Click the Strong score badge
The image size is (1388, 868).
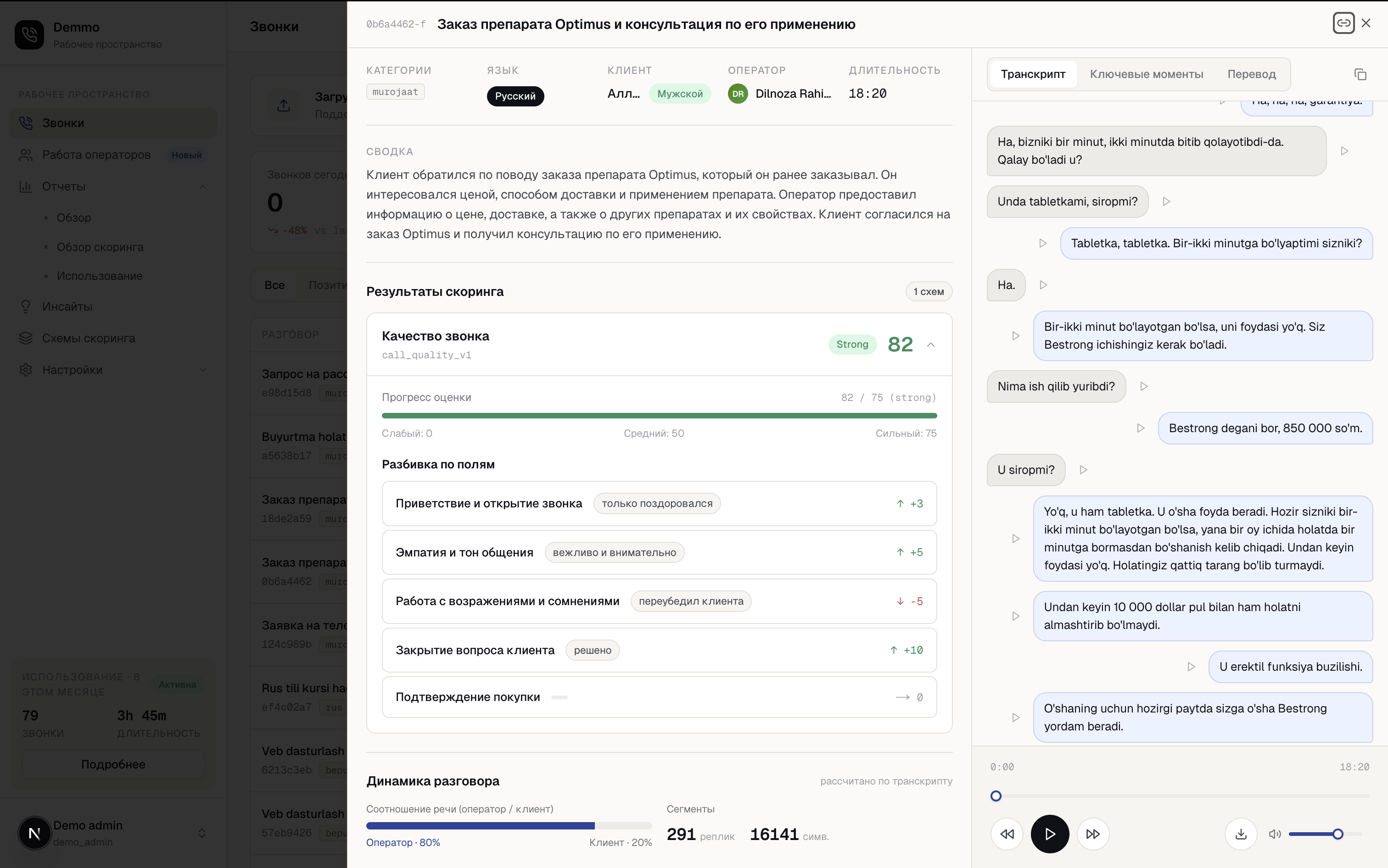(x=852, y=345)
